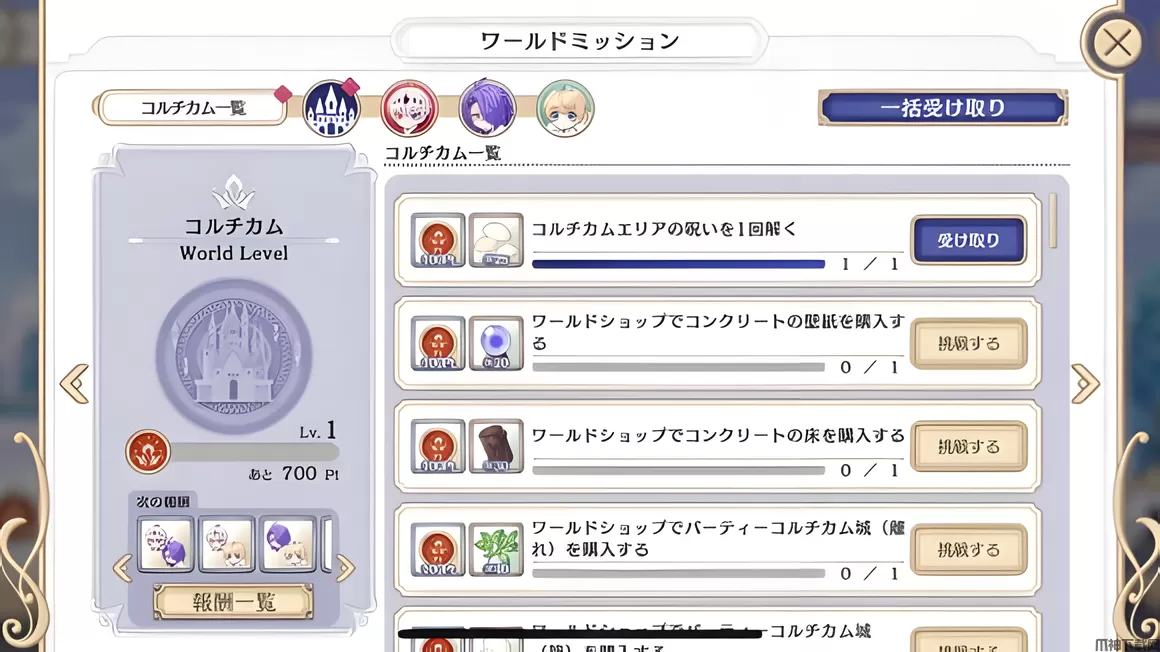Click the World Level progress bar
The image size is (1160, 652).
pos(254,452)
